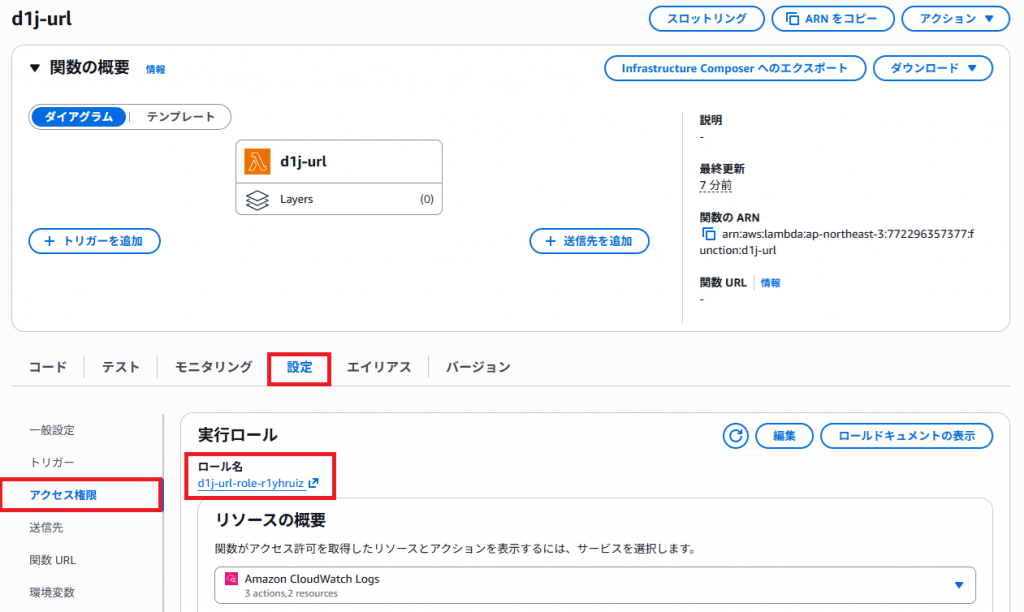Open the アクション dropdown menu
Image resolution: width=1024 pixels, height=612 pixels.
955,19
